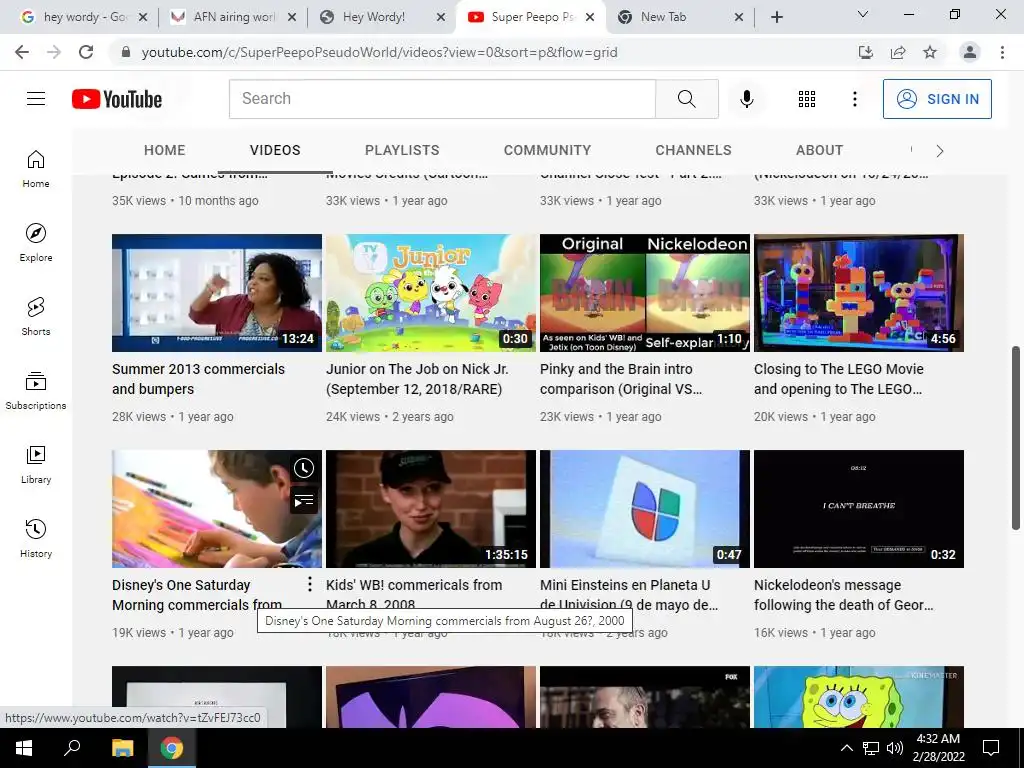Open Library in the sidebar

tap(36, 464)
